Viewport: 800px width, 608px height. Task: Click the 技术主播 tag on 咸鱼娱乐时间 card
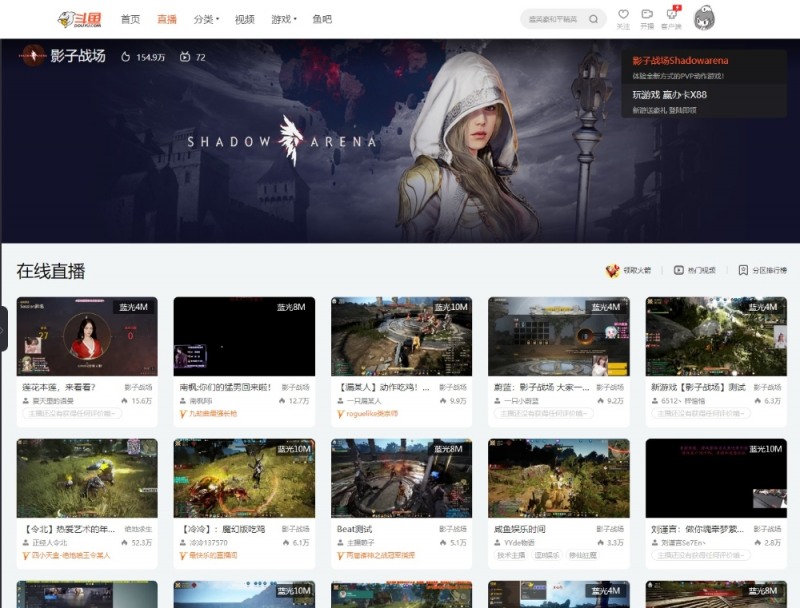click(511, 555)
